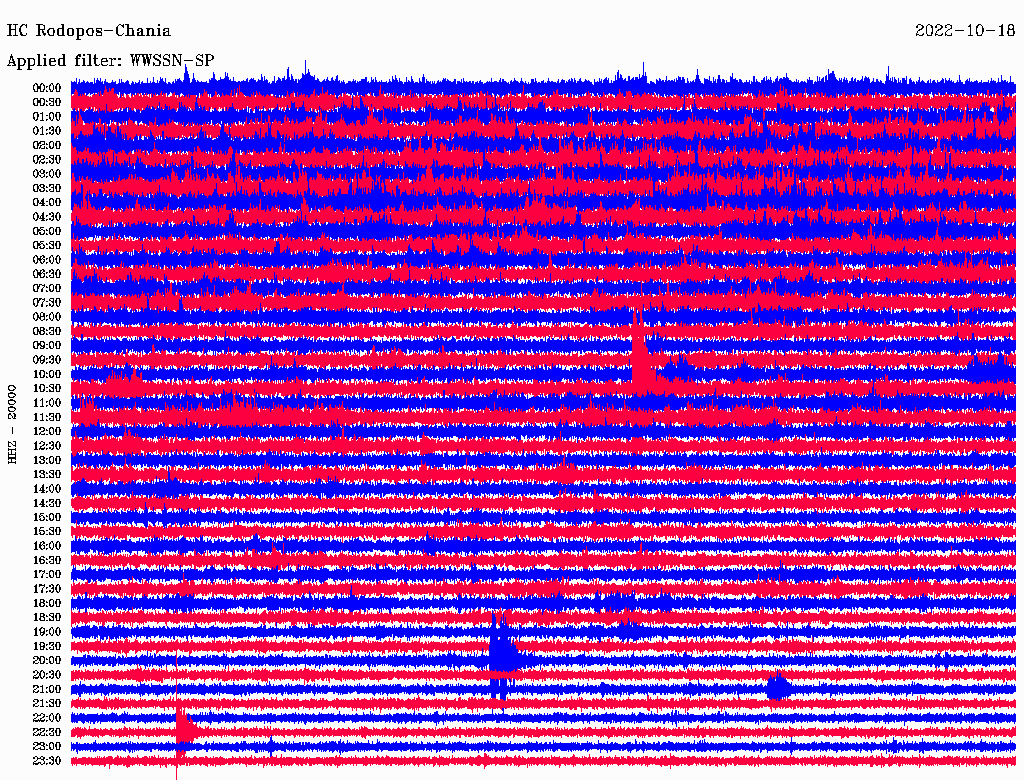This screenshot has width=1024, height=780.
Task: Click the 09:00 time label
Action: click(x=47, y=346)
